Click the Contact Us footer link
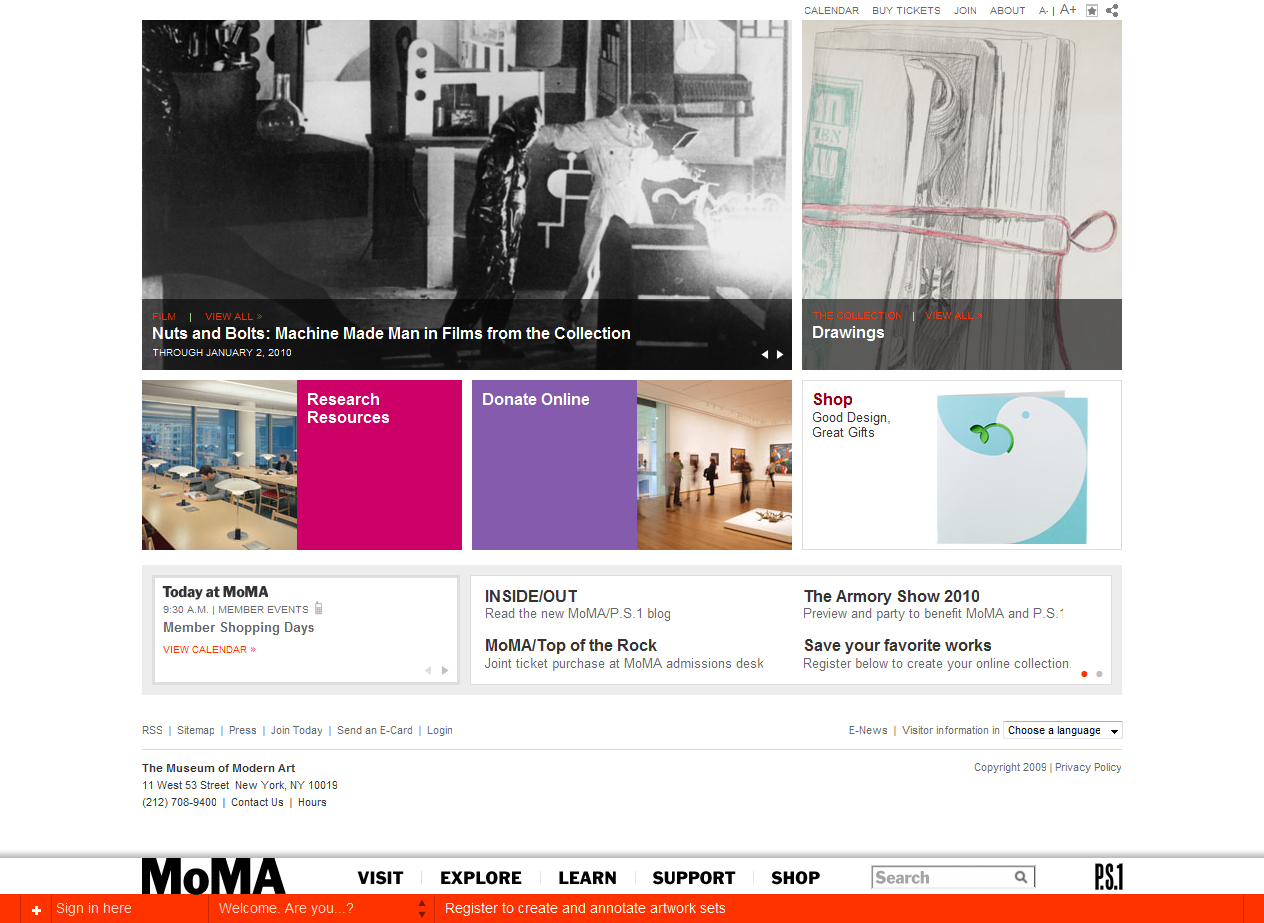1264x923 pixels. 257,803
